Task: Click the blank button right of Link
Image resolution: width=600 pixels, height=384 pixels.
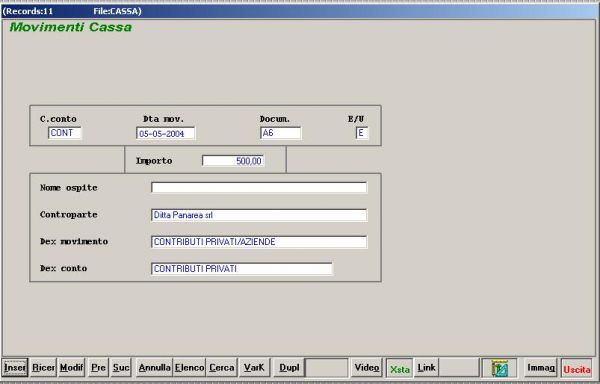Action: click(459, 368)
